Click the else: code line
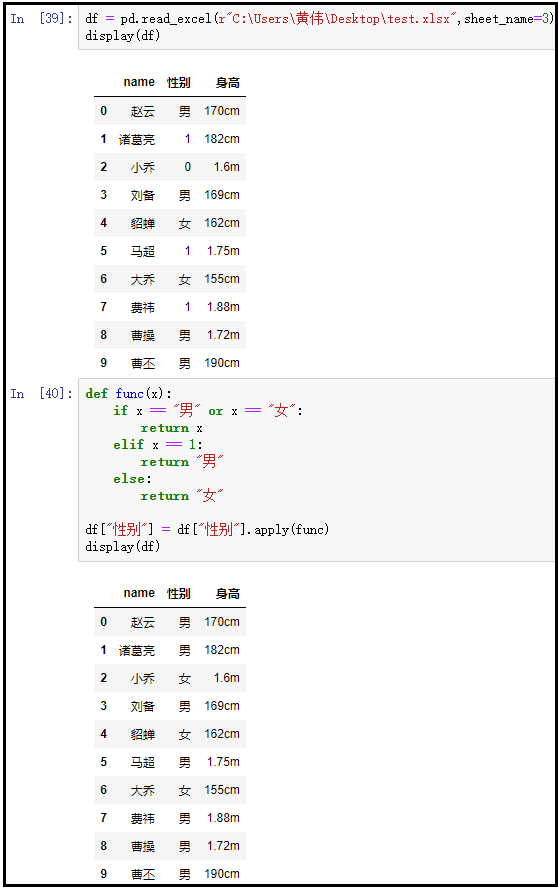Image resolution: width=558 pixels, height=890 pixels. (x=132, y=479)
